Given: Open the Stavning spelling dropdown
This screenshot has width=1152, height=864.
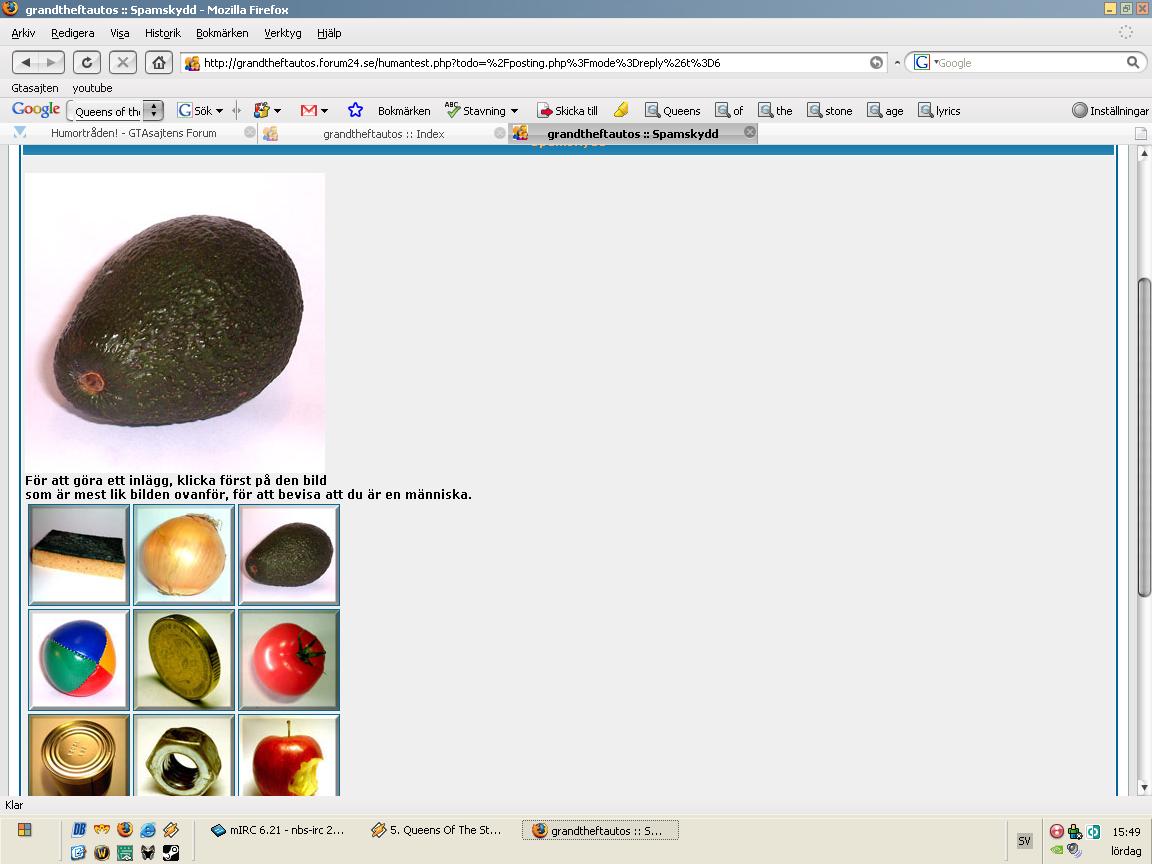Looking at the screenshot, I should pyautogui.click(x=514, y=111).
